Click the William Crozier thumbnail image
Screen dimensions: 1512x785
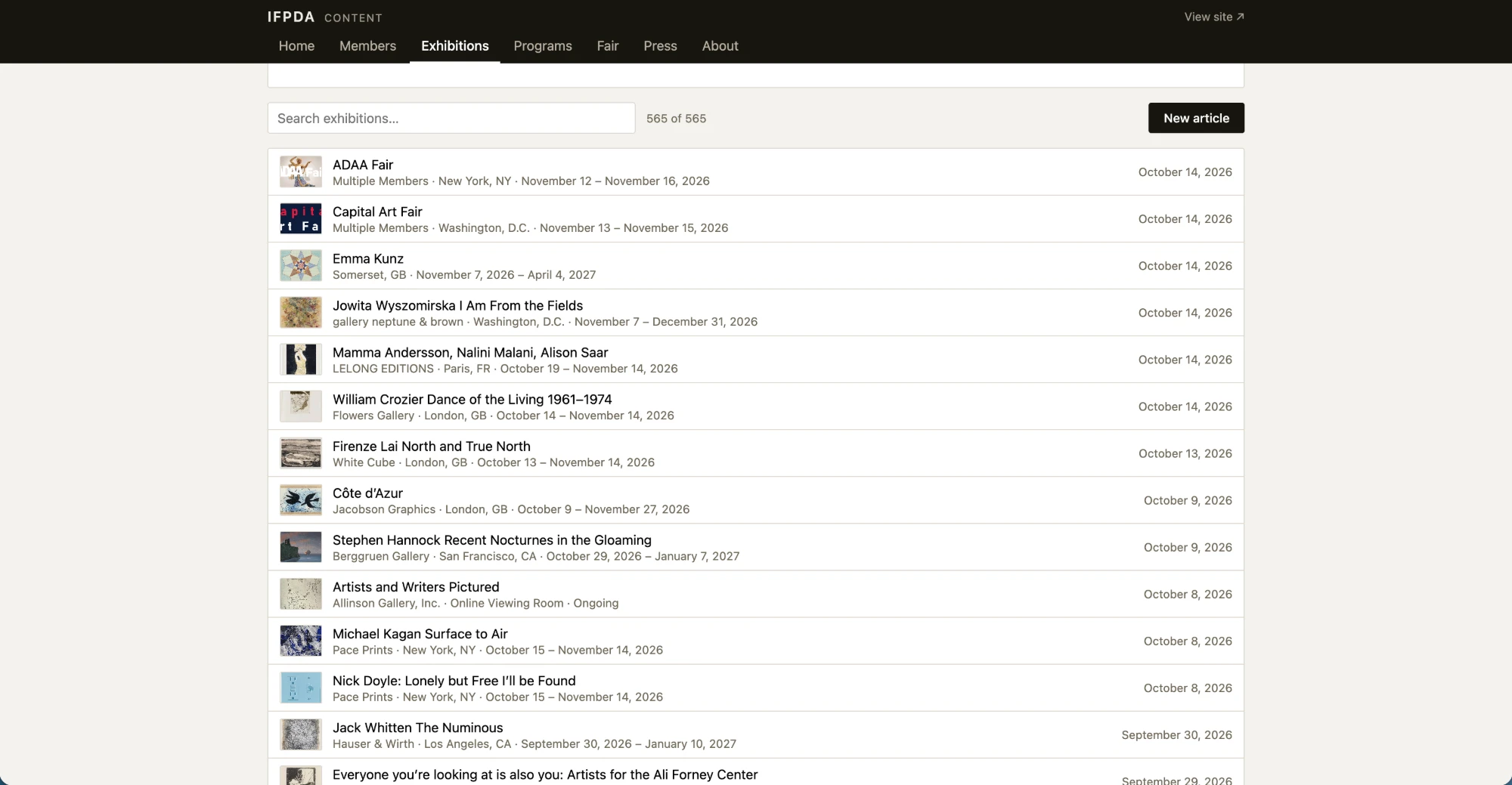coord(301,406)
